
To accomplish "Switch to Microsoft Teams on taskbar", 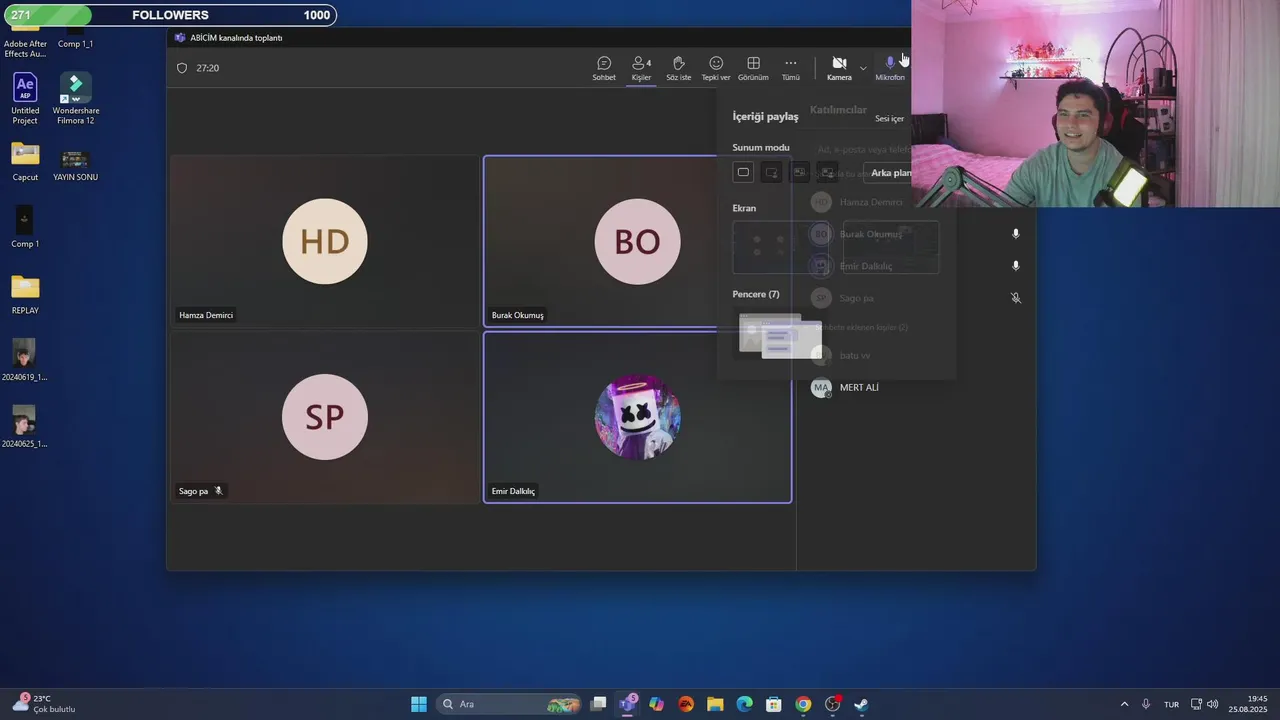I will click(x=628, y=704).
